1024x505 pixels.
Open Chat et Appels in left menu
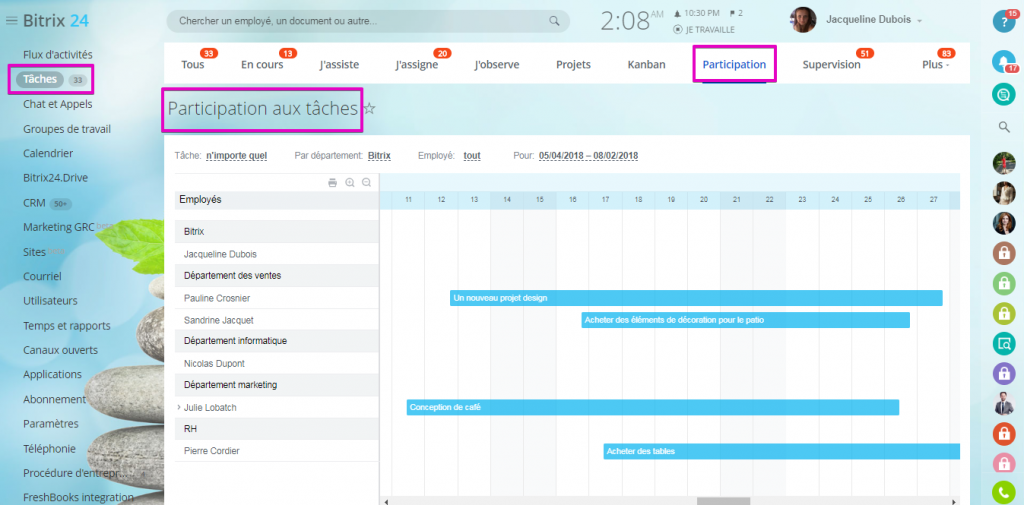tap(57, 104)
